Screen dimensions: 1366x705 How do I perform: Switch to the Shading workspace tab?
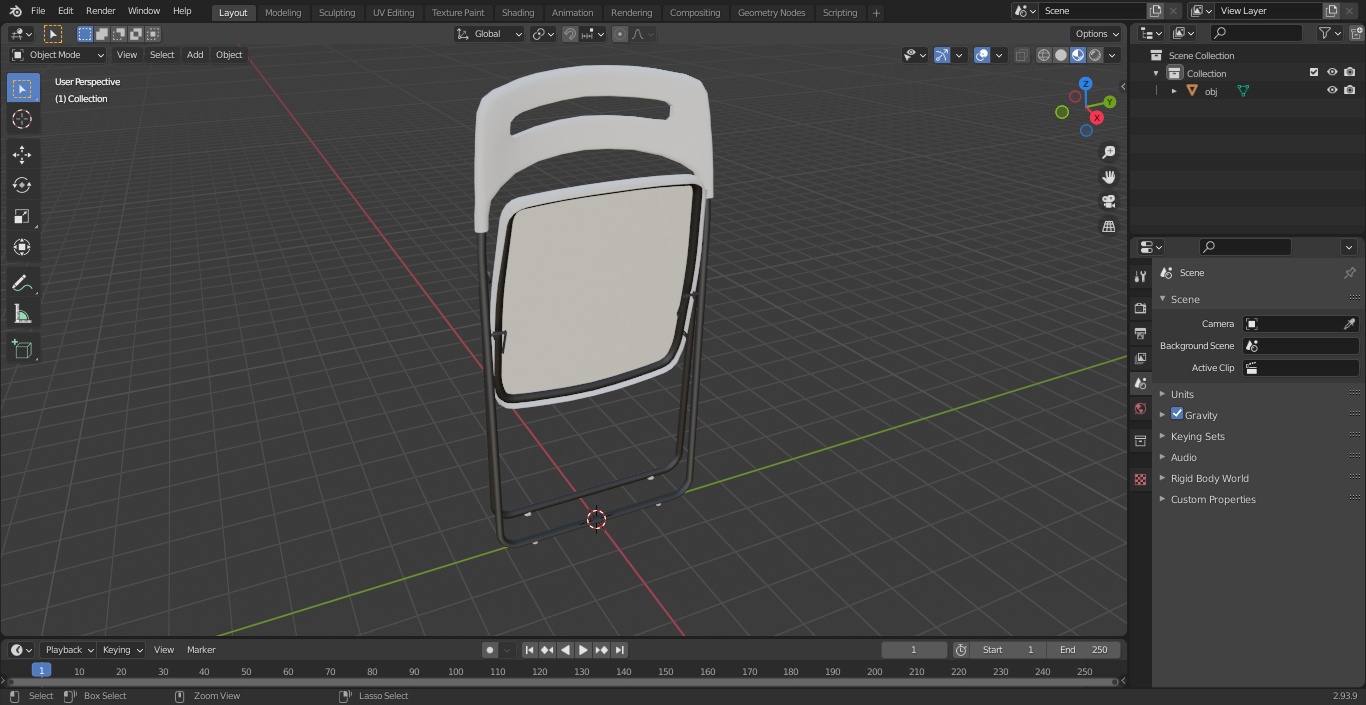517,13
